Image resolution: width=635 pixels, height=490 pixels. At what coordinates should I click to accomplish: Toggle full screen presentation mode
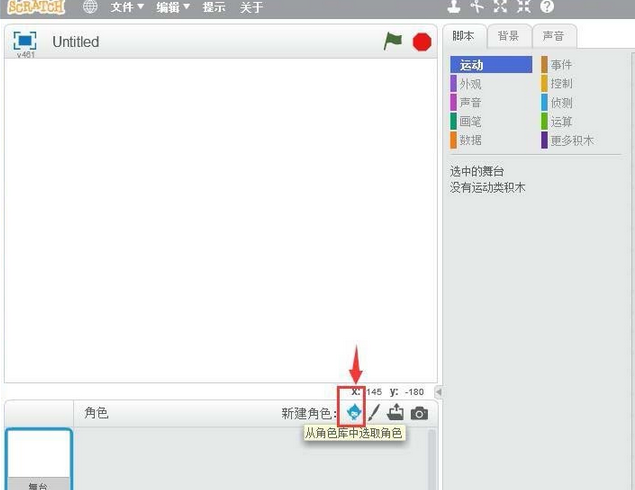(x=25, y=40)
